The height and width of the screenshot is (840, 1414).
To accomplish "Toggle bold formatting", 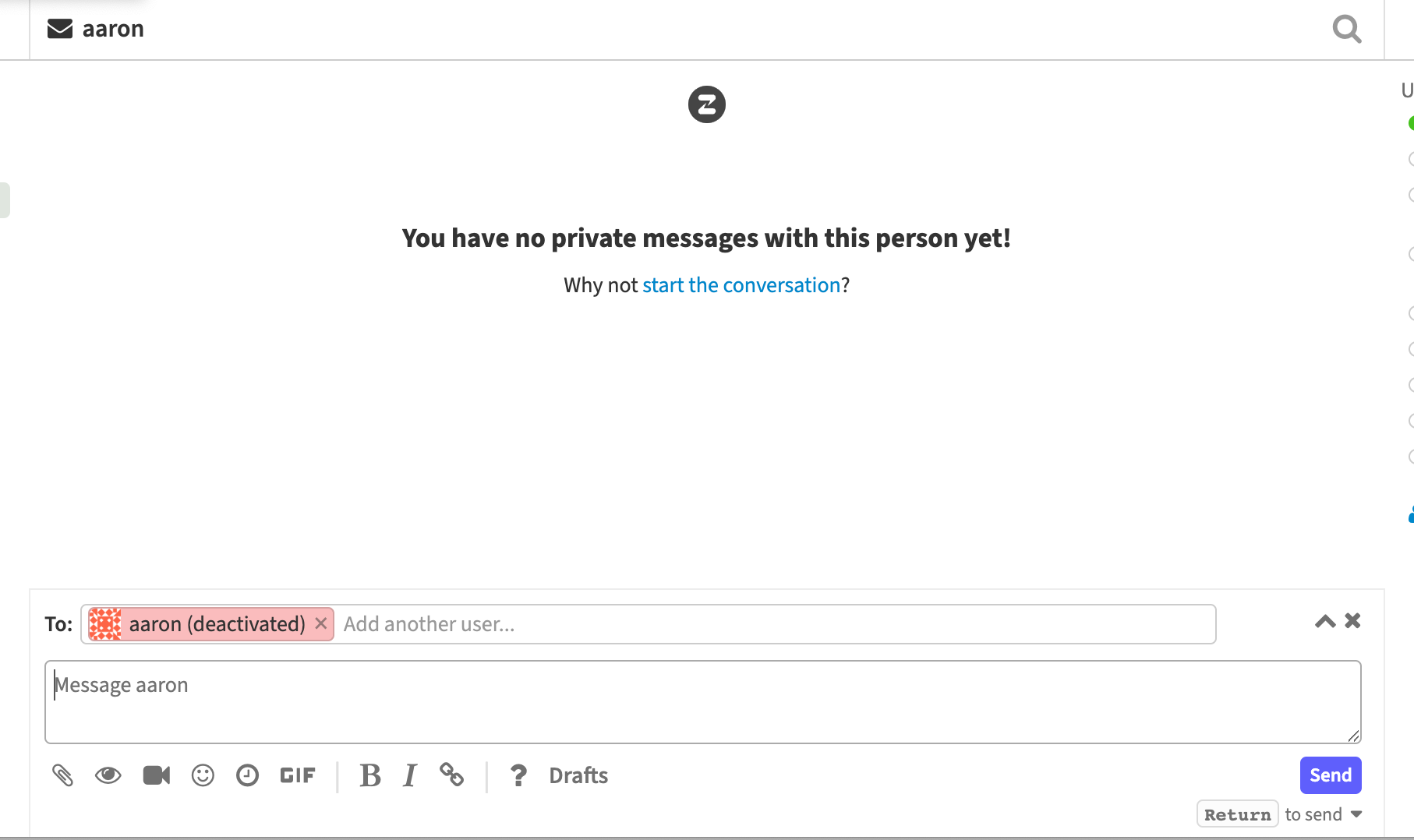I will [369, 775].
